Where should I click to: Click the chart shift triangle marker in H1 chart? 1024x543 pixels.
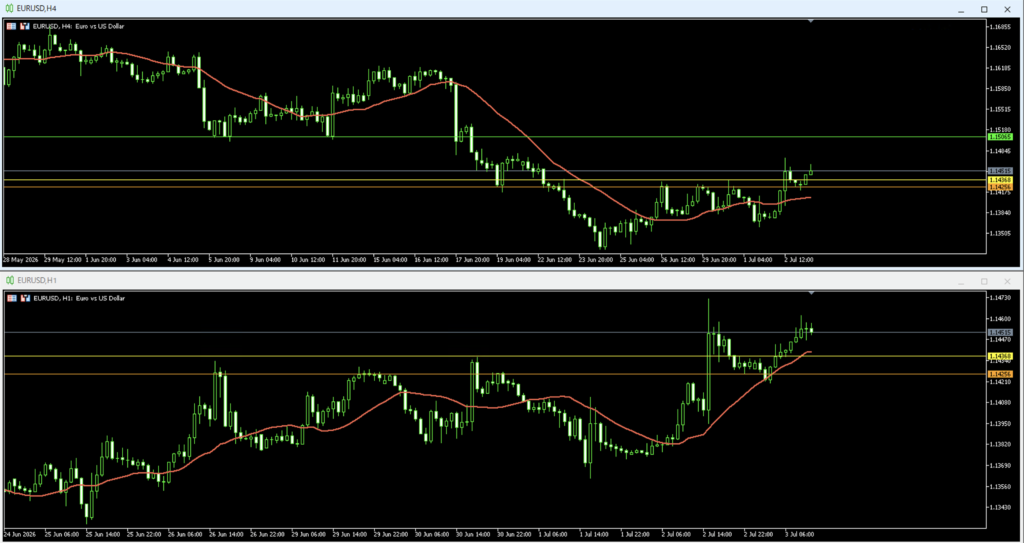click(810, 293)
